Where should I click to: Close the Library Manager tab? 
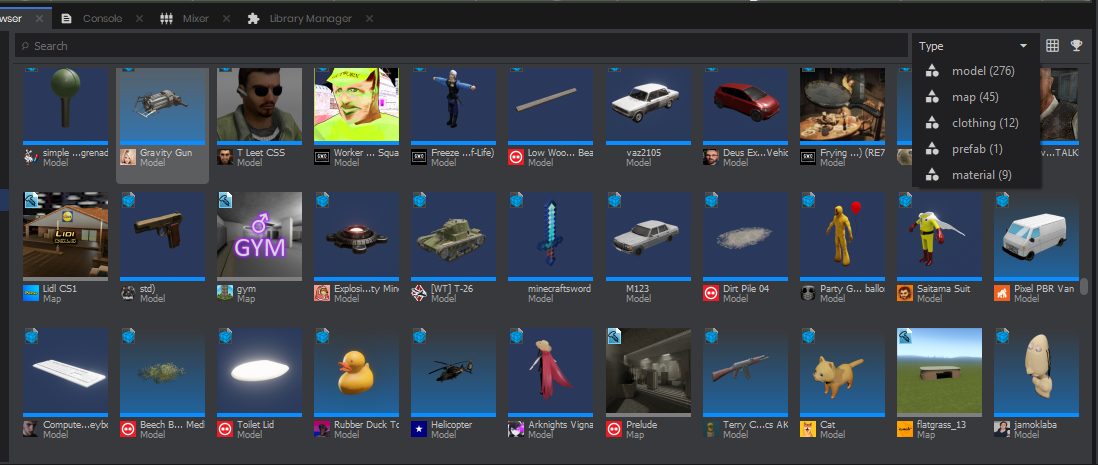point(369,19)
